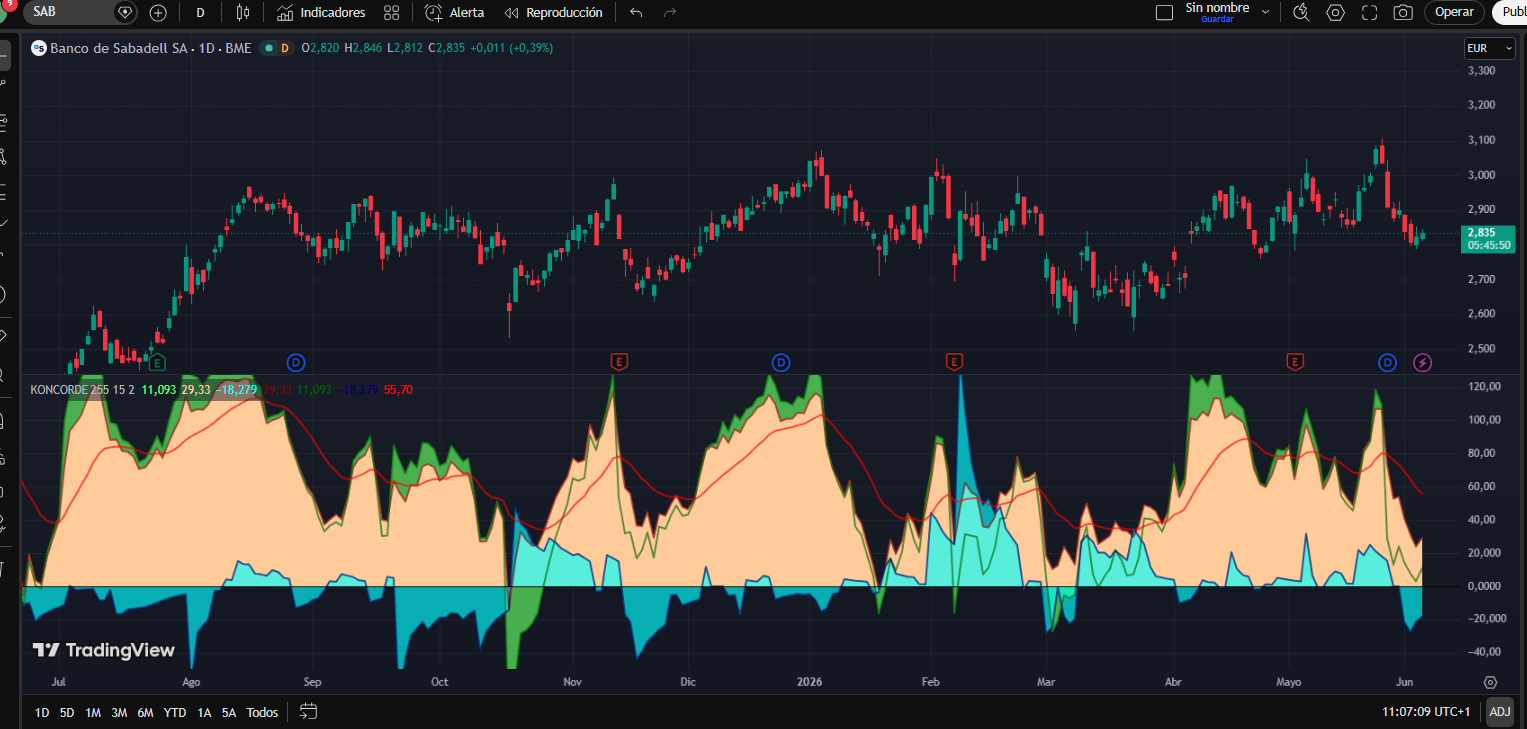Click the -40,00 indicator axis label
The width and height of the screenshot is (1527, 729).
point(1483,652)
